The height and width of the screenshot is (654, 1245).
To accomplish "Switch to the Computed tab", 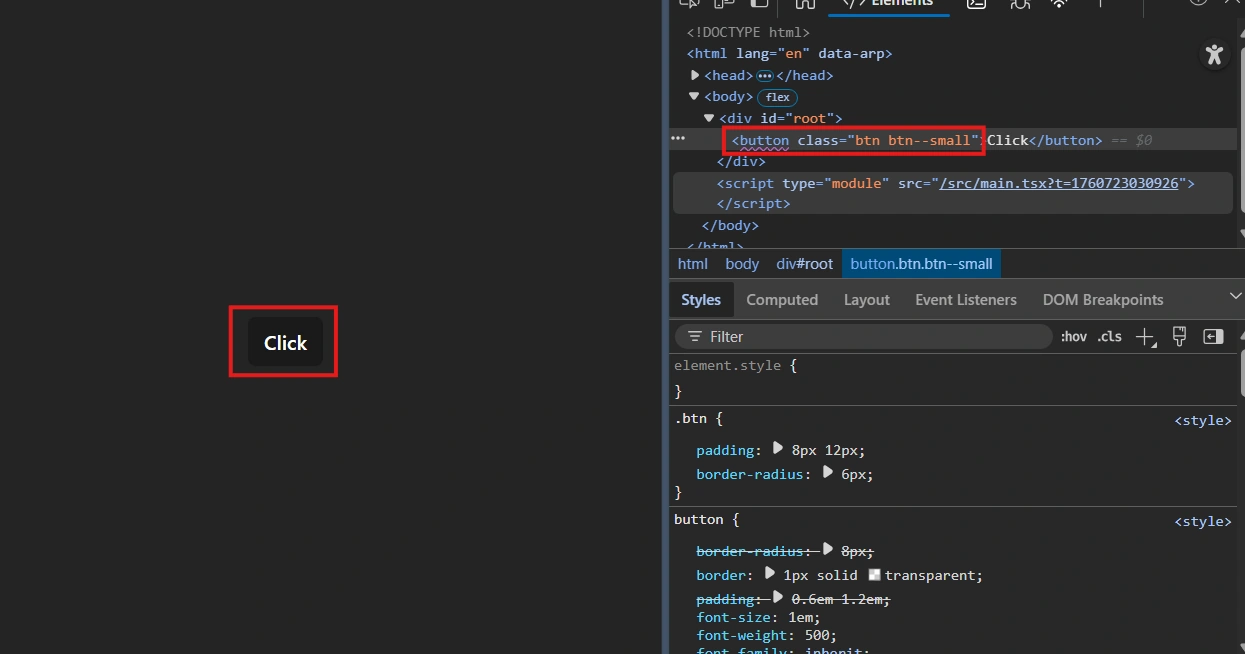I will coord(782,300).
